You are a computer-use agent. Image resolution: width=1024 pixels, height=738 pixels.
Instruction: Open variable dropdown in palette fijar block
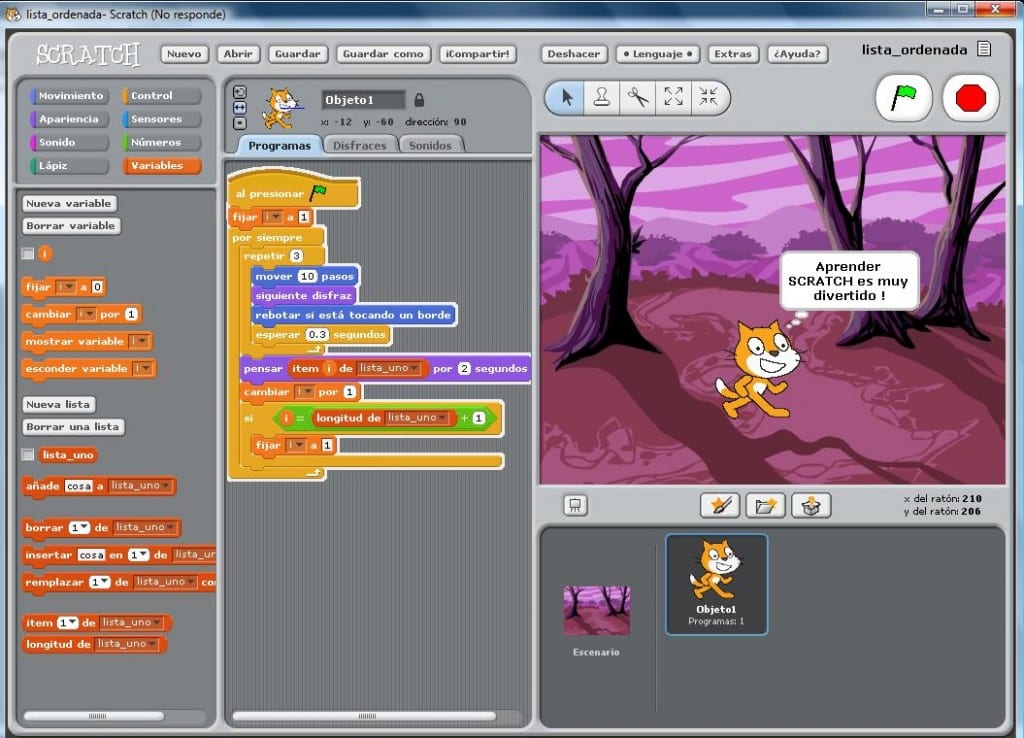(66, 287)
